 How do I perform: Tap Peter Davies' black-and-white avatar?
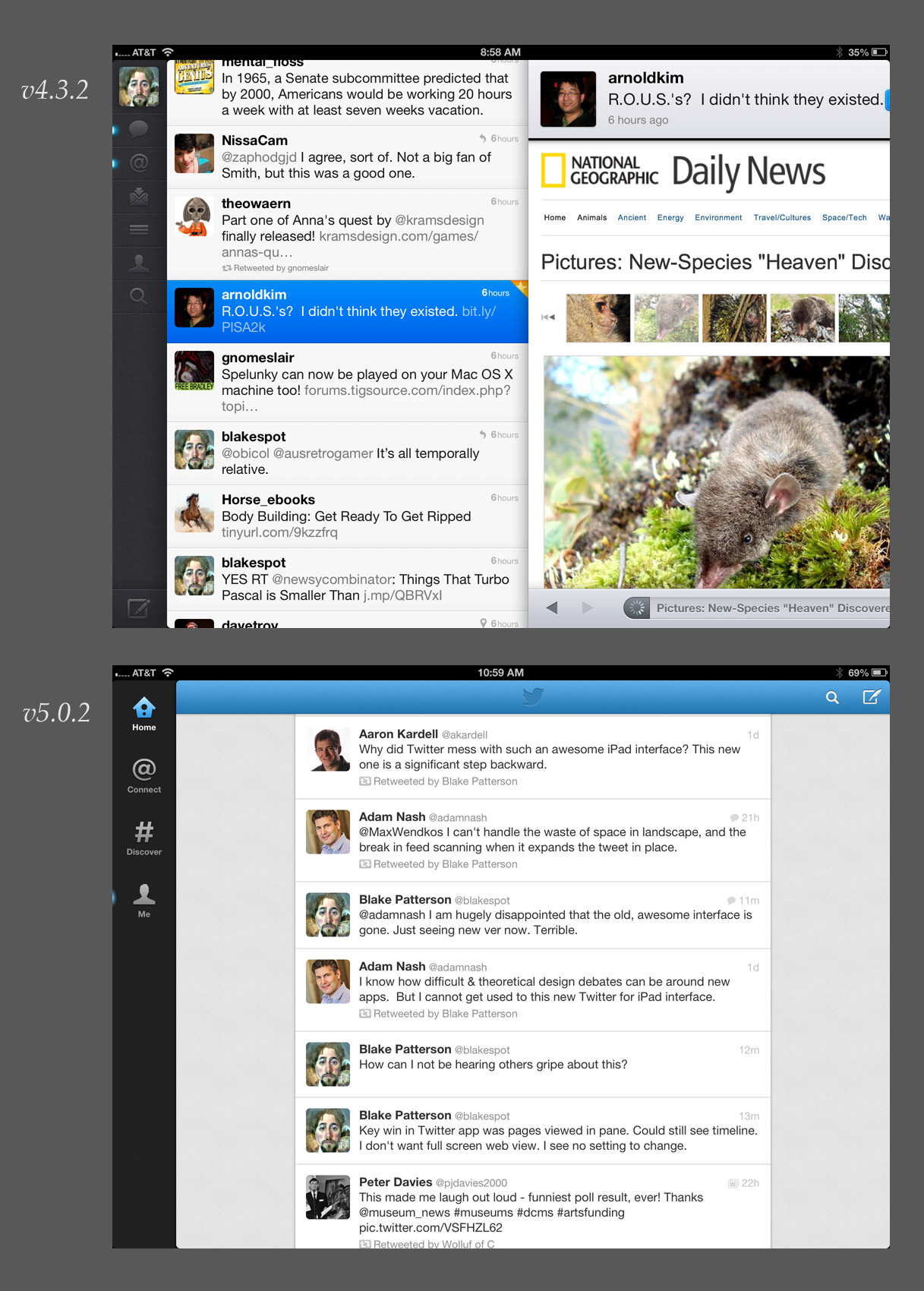pyautogui.click(x=328, y=1198)
